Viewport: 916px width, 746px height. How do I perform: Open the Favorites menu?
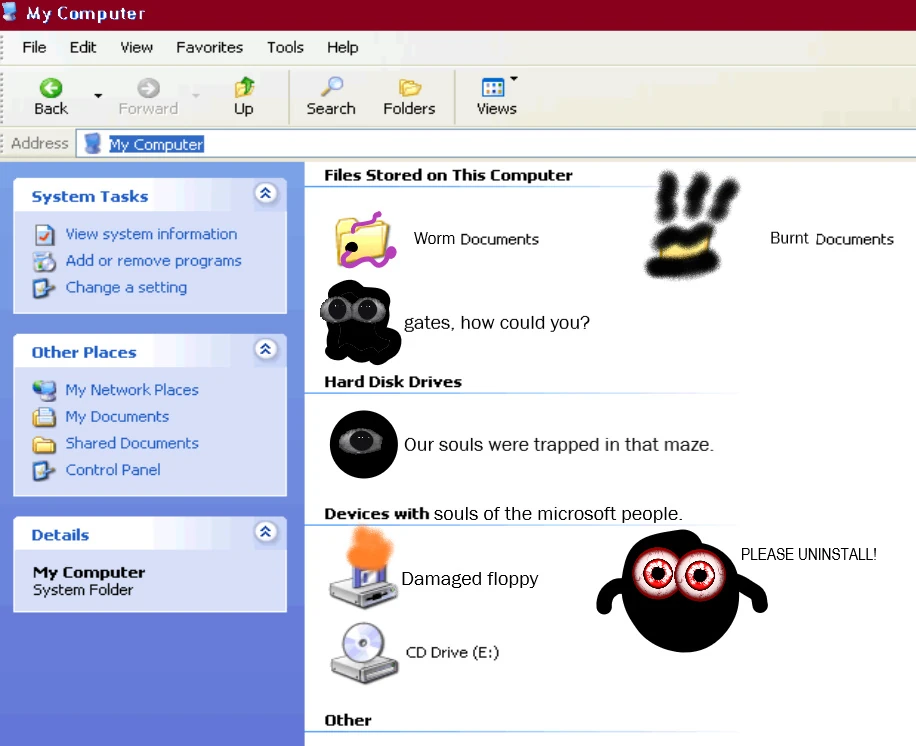(210, 47)
